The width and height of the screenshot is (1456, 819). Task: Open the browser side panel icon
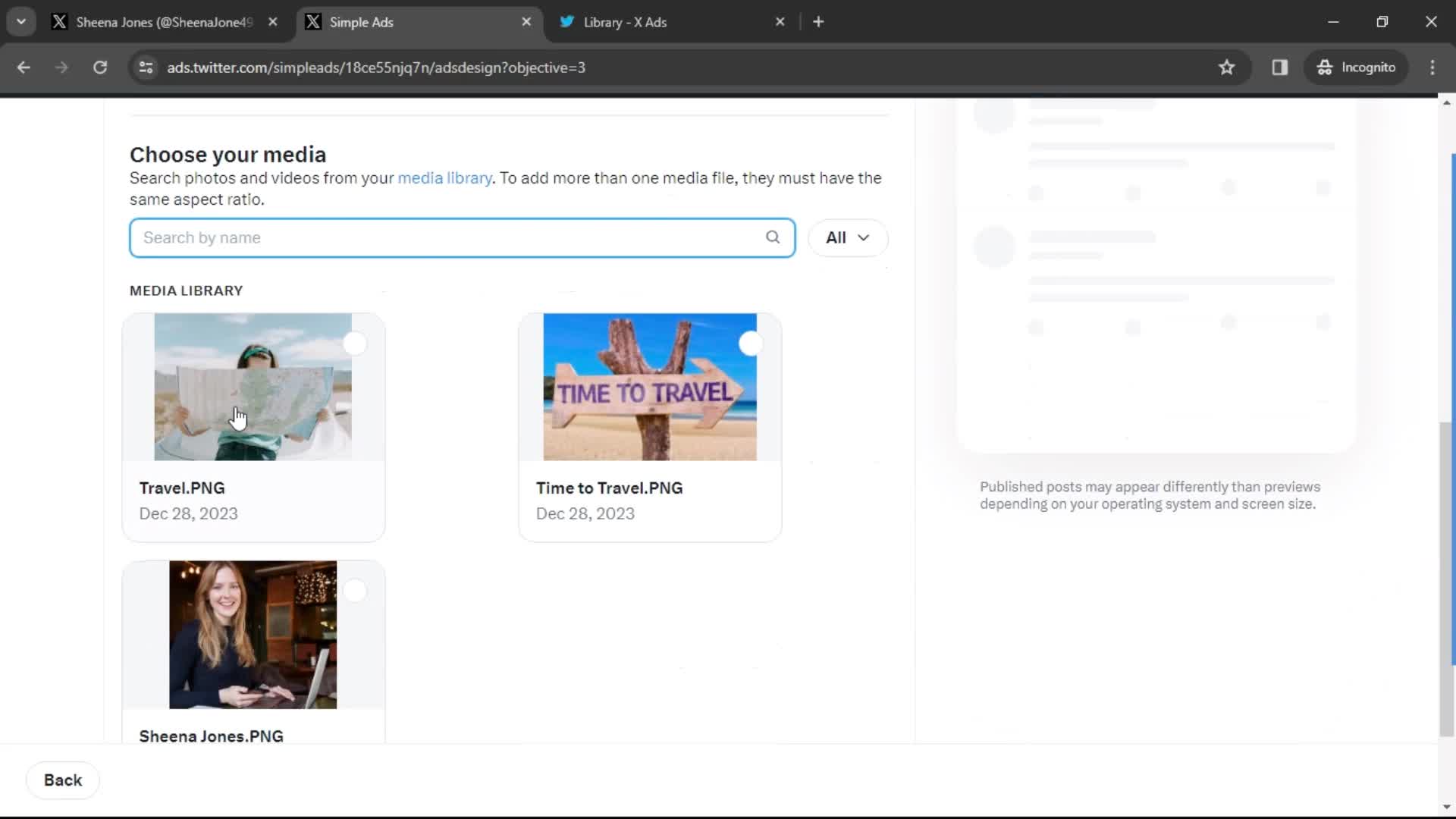coord(1280,67)
